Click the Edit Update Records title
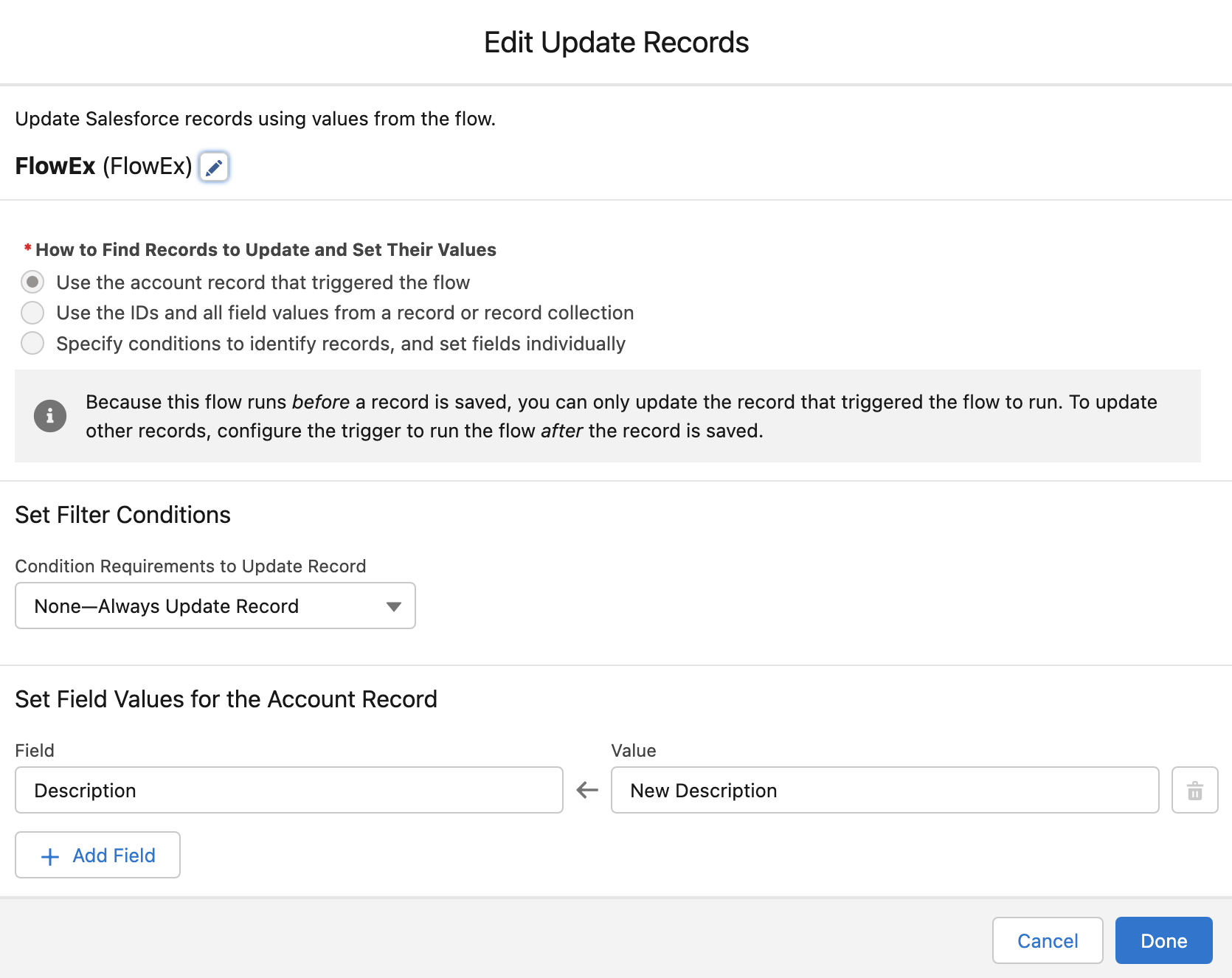The height and width of the screenshot is (978, 1232). (x=615, y=42)
